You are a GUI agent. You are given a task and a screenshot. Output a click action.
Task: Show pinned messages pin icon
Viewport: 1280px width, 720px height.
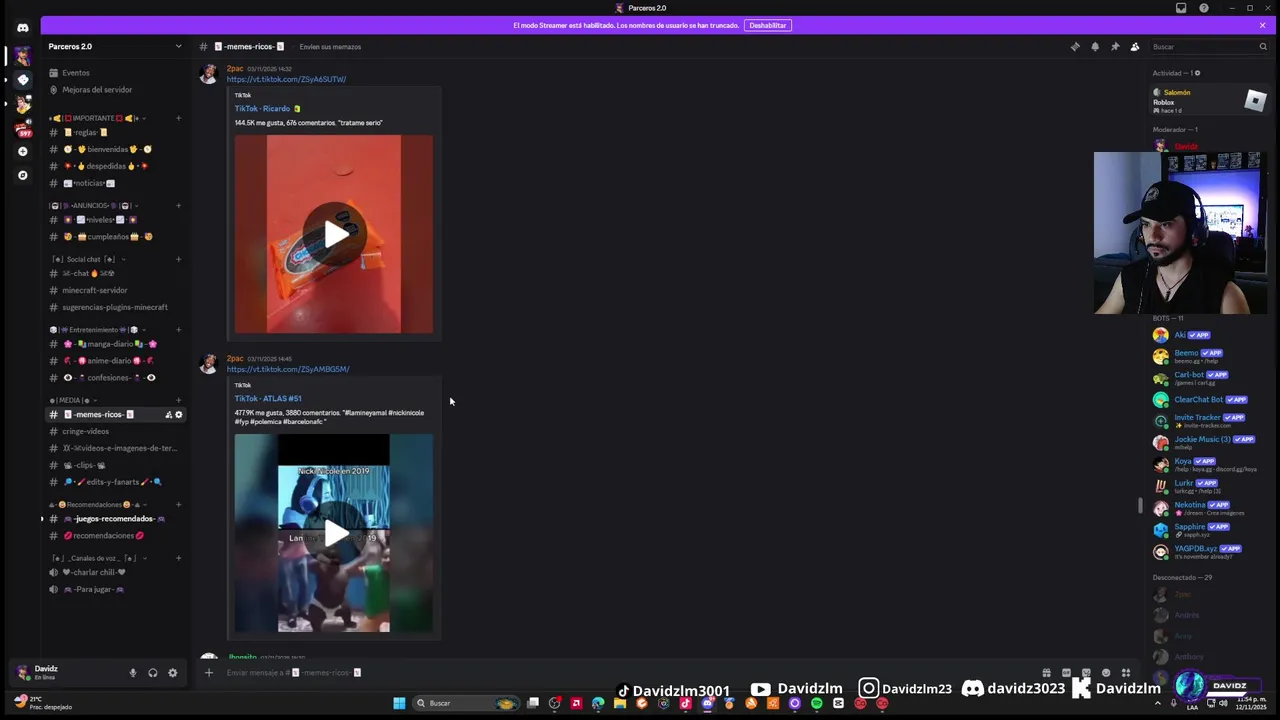pyautogui.click(x=1115, y=47)
